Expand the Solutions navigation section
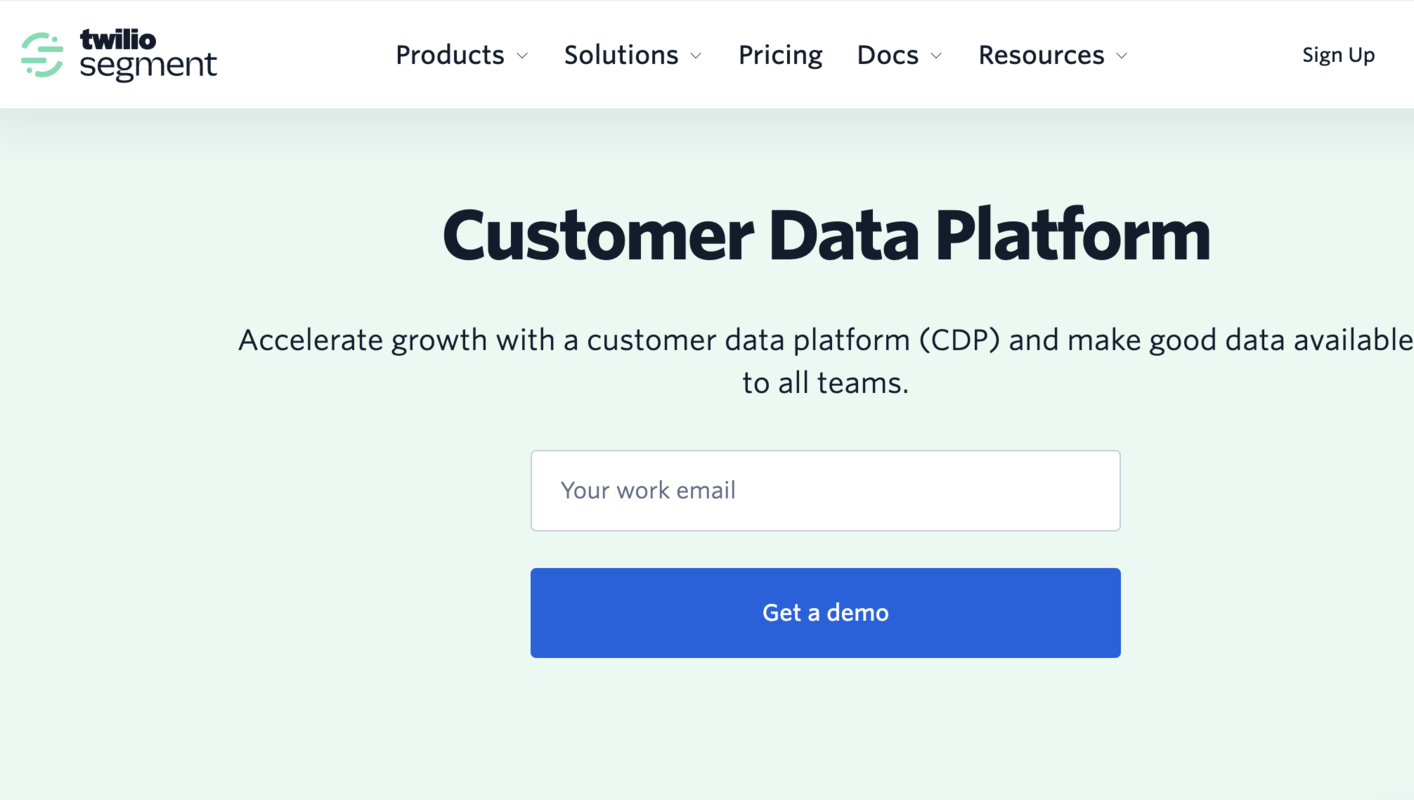This screenshot has width=1414, height=800. [x=620, y=55]
